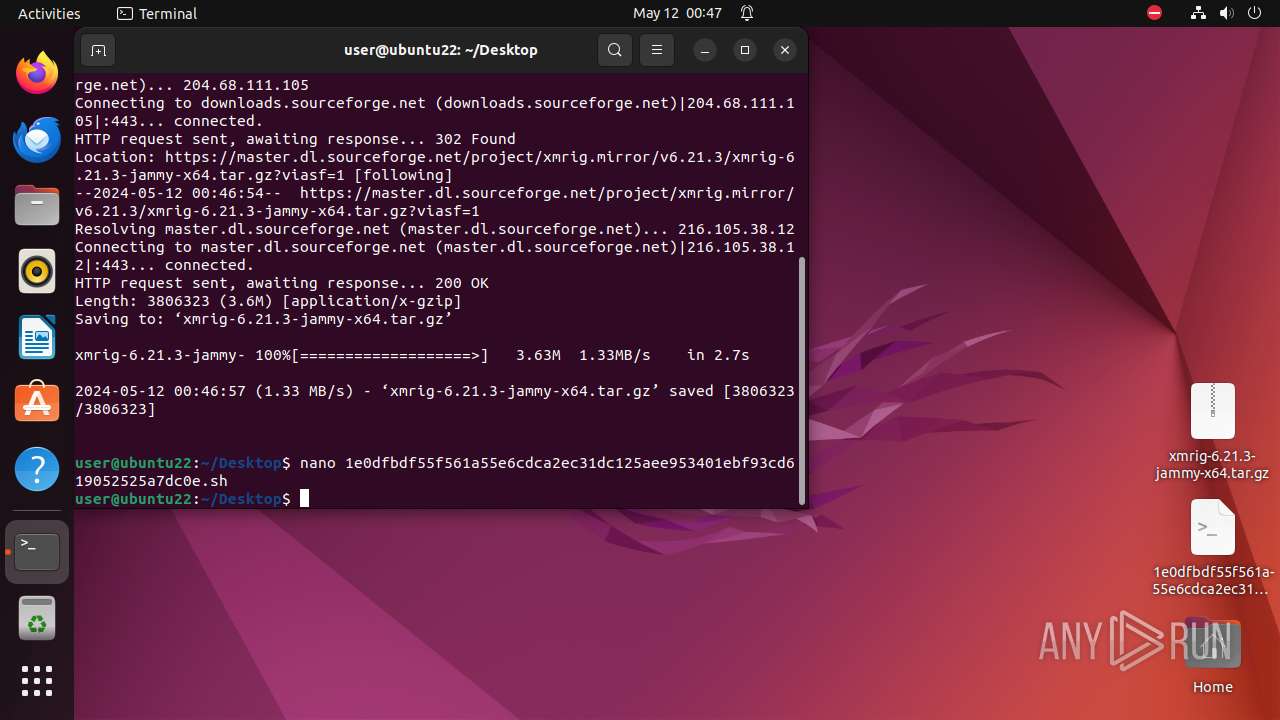Click the current terminal prompt cursor
This screenshot has width=1280, height=720.
(x=304, y=498)
